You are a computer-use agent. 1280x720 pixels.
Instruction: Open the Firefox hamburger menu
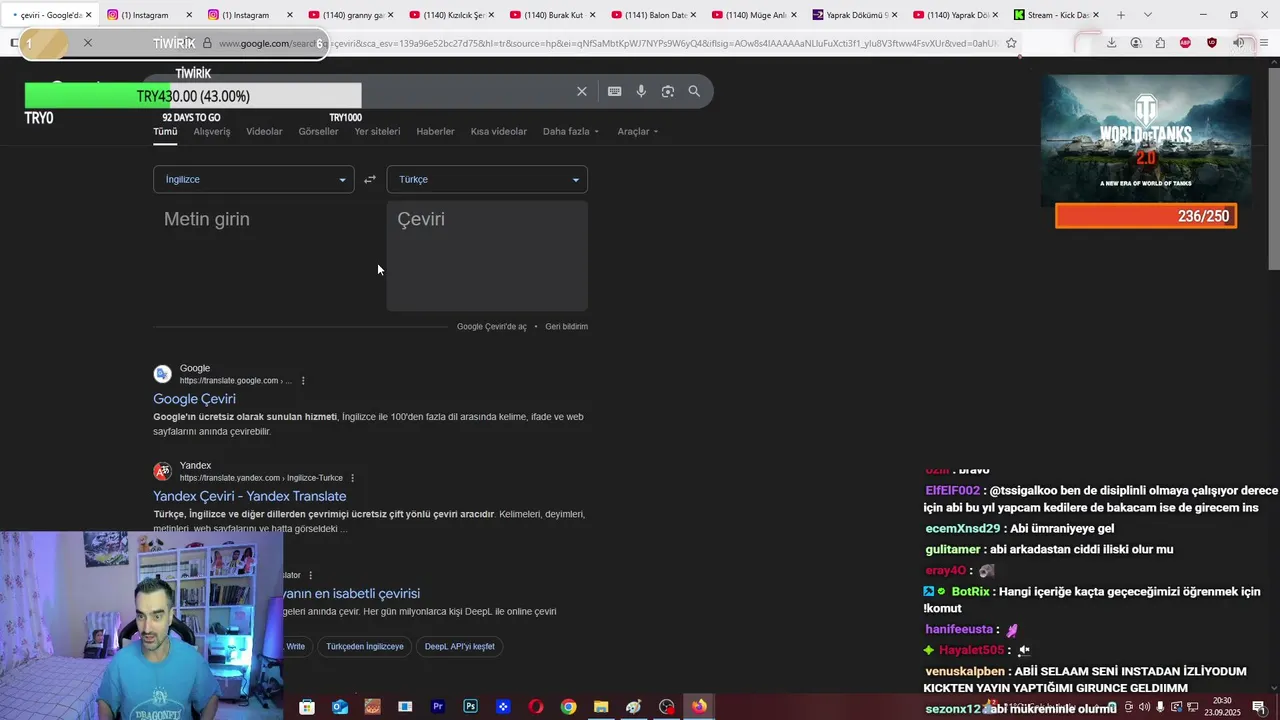[1264, 43]
